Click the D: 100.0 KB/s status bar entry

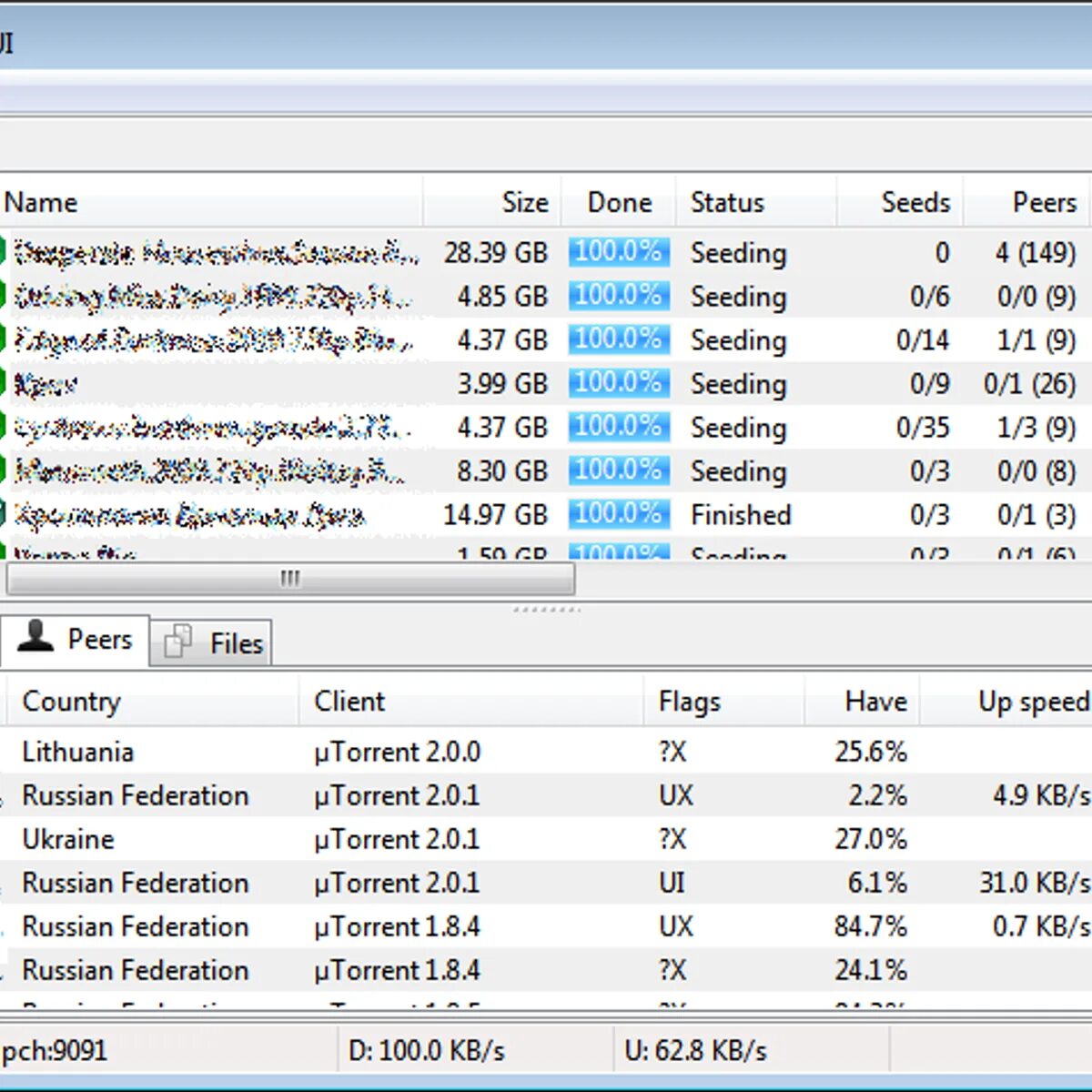[x=426, y=1050]
